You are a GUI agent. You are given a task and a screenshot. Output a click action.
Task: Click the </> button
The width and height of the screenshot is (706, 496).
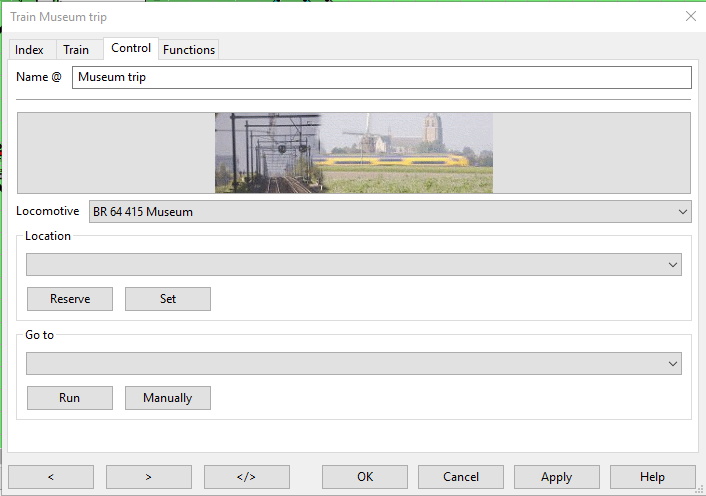tap(246, 477)
